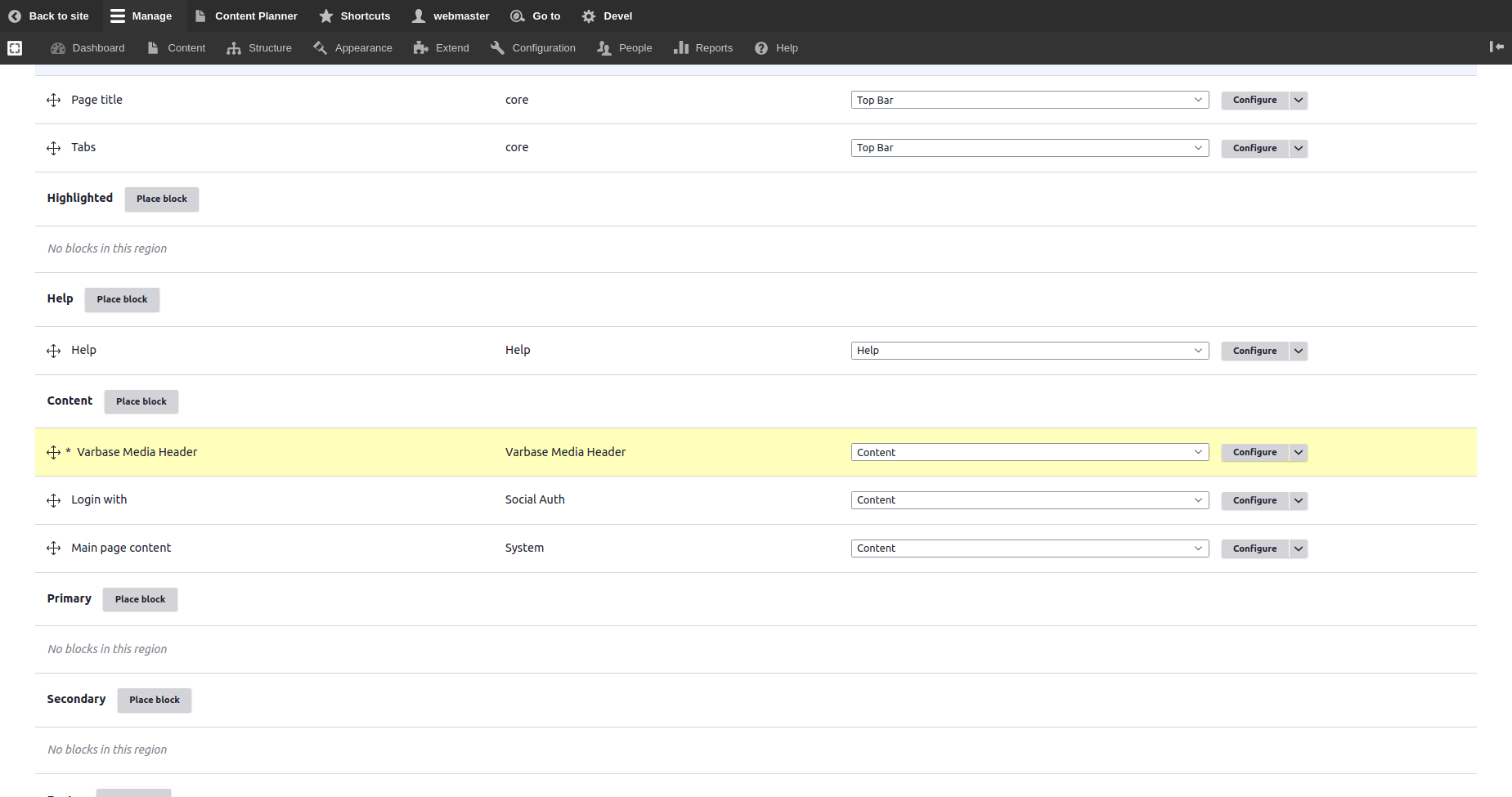Expand operations arrow for Login with
The height and width of the screenshot is (797, 1512).
(1299, 500)
